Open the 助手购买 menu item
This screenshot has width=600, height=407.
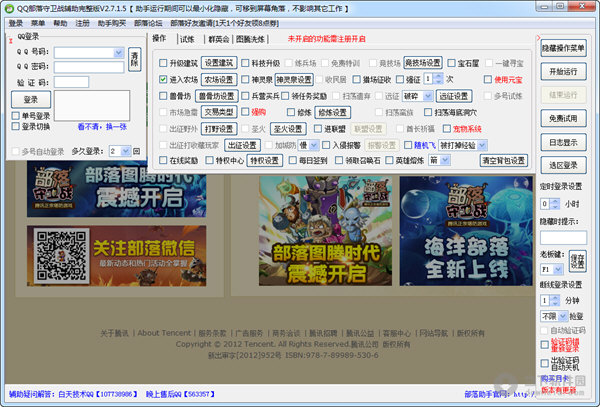coord(112,23)
